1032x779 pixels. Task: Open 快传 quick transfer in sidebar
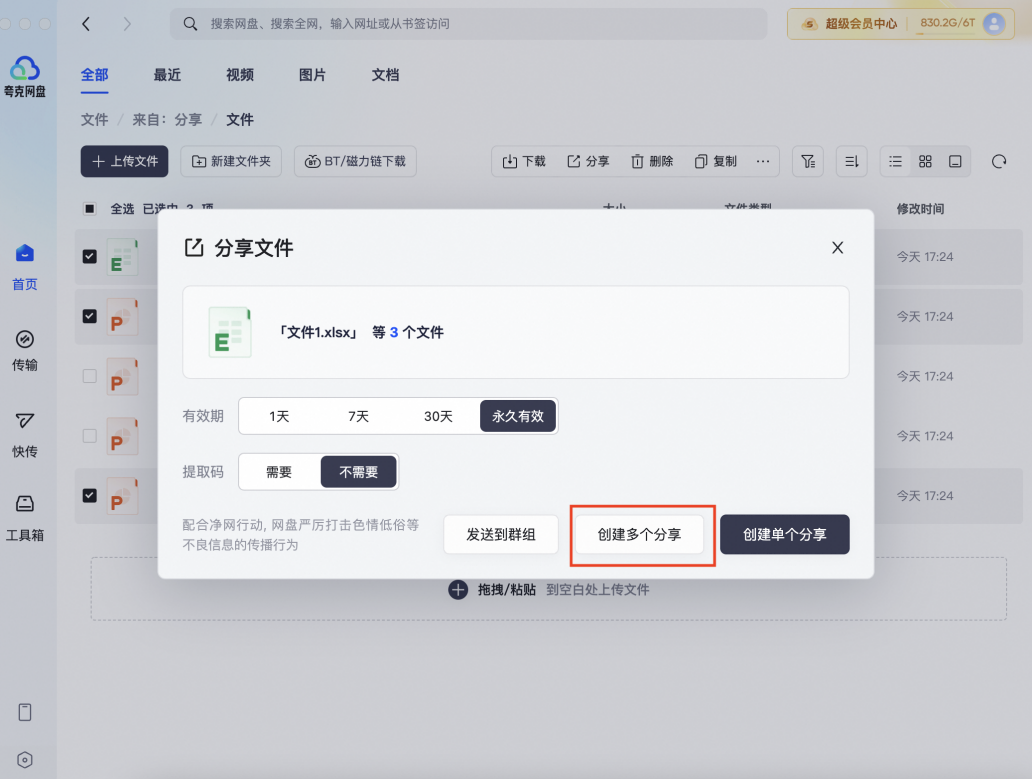25,421
